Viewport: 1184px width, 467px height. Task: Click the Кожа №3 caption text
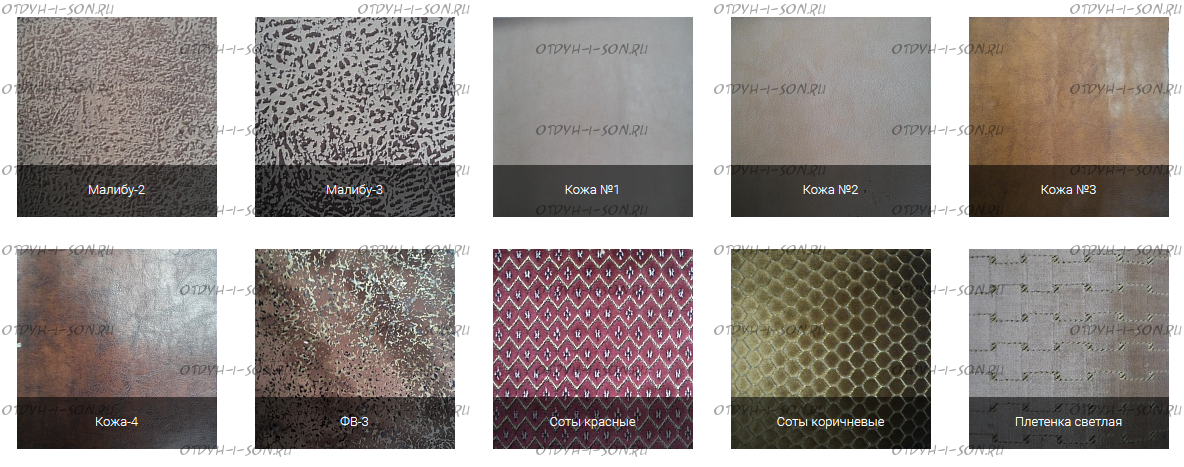click(x=1068, y=190)
